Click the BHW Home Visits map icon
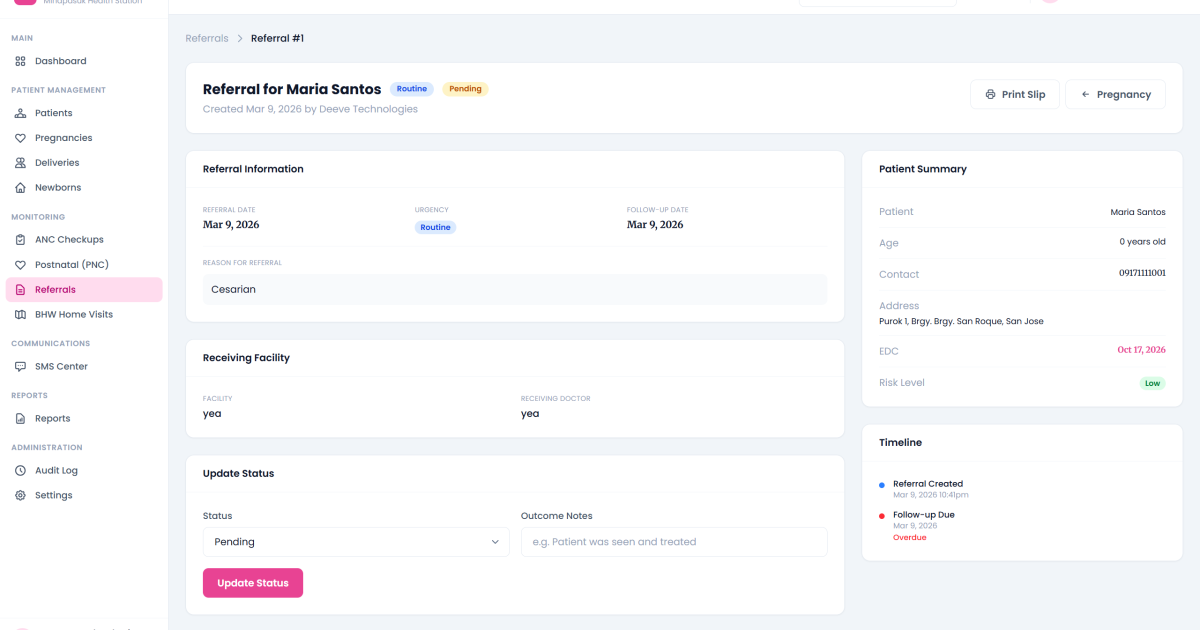This screenshot has width=1200, height=630. [x=20, y=314]
